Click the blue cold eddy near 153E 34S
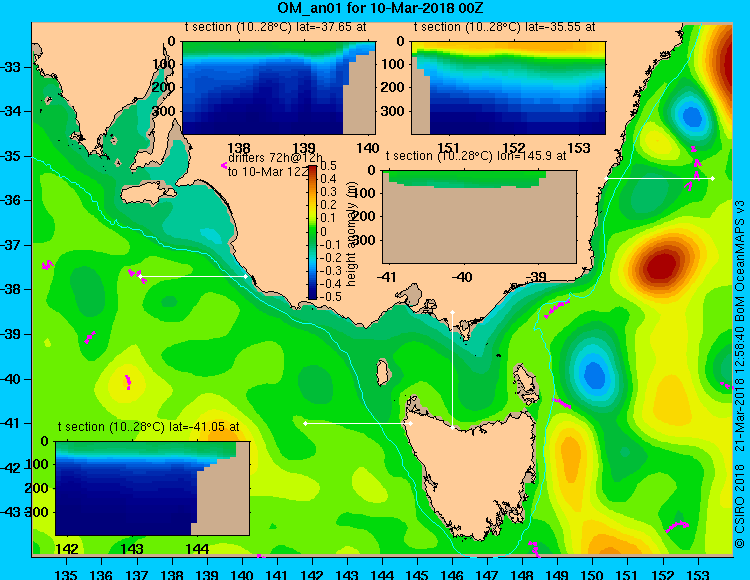 tap(692, 116)
